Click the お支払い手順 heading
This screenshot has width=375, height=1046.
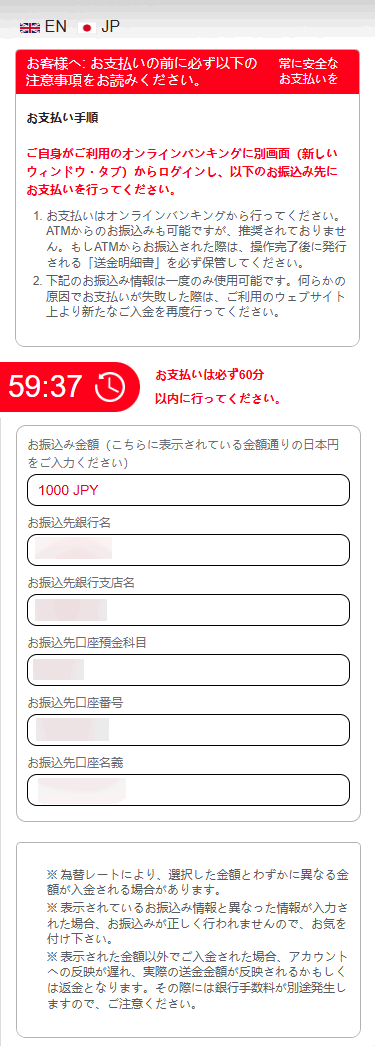click(x=62, y=119)
